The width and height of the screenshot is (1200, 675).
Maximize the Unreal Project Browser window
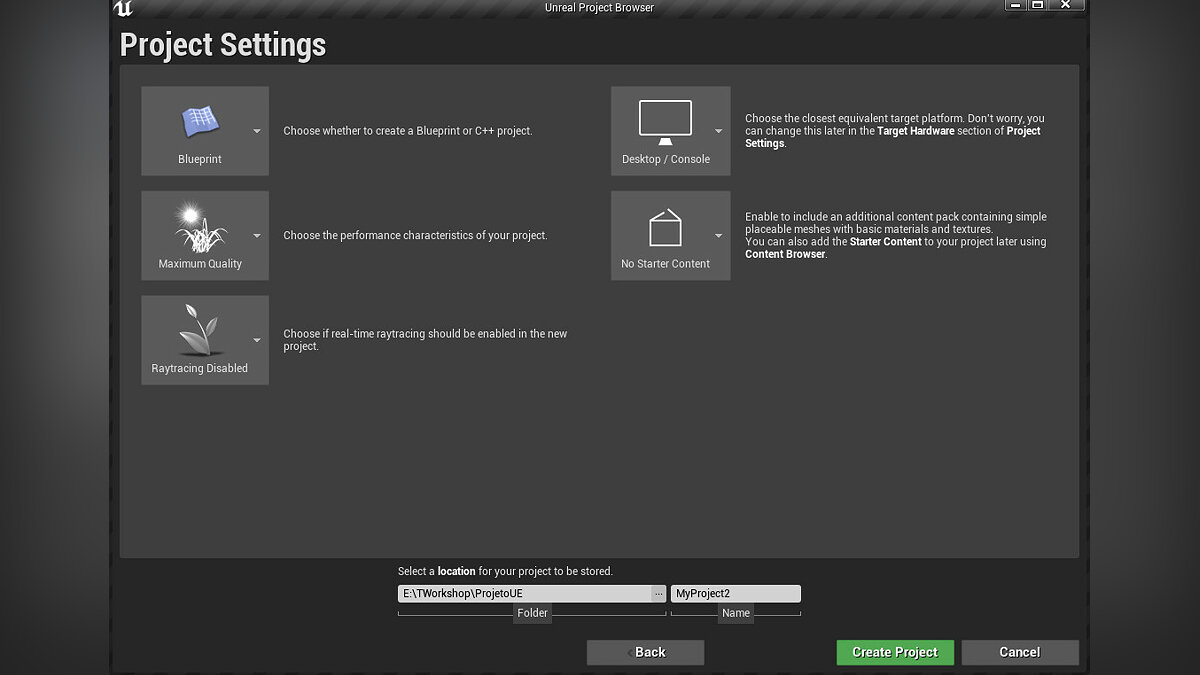tap(1037, 6)
